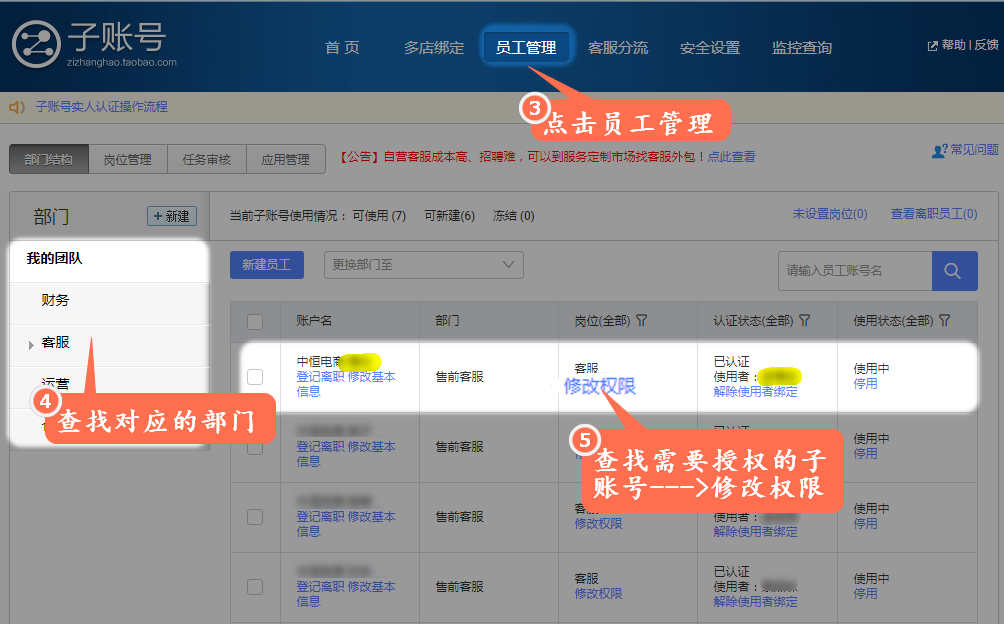Click the employee account search field
Image resolution: width=1004 pixels, height=624 pixels.
[x=854, y=270]
